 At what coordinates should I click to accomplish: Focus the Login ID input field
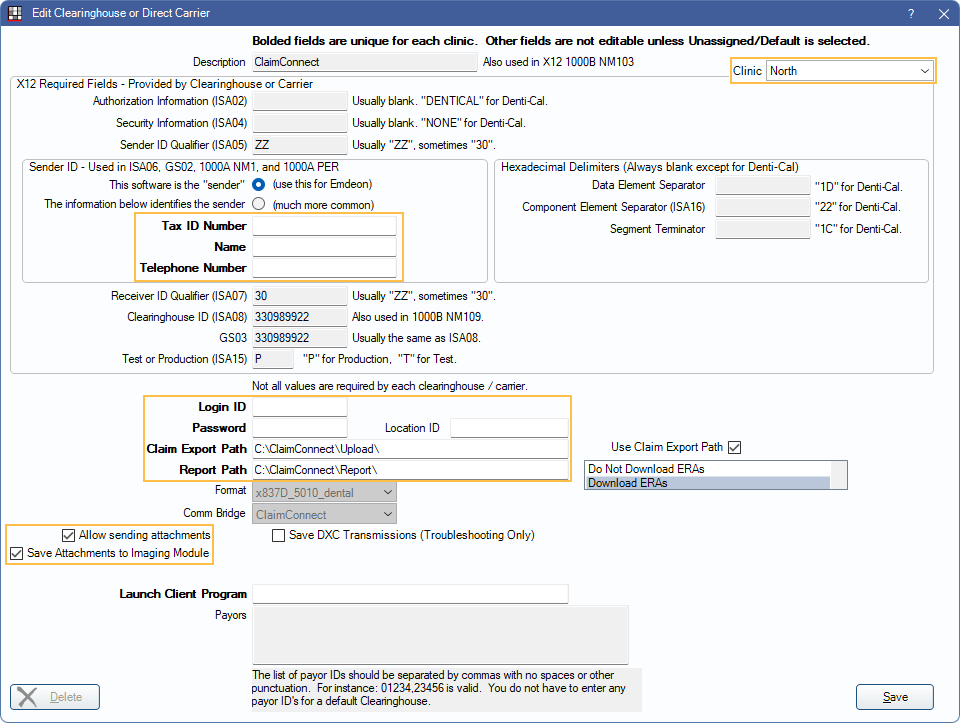click(299, 407)
